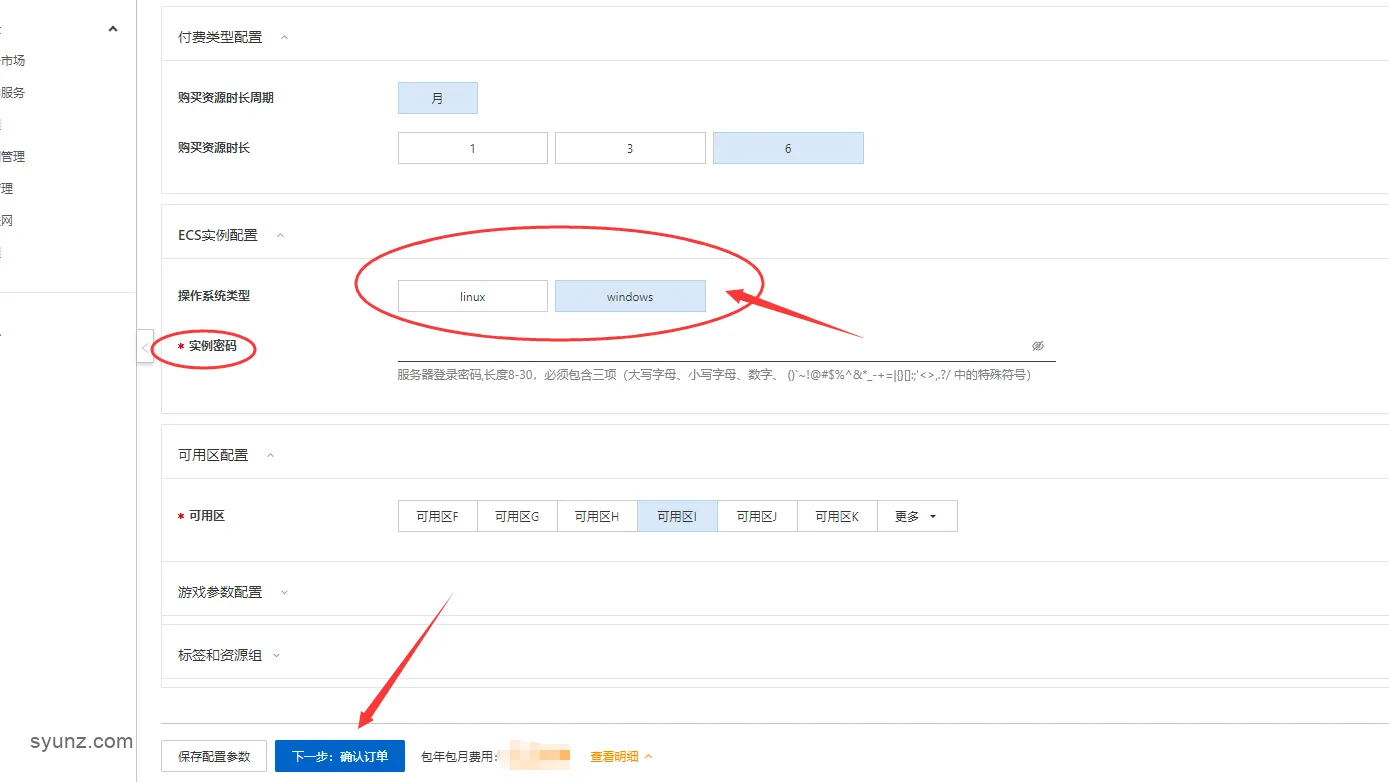Open the 更多 availability zone dropdown
The image size is (1389, 782).
click(x=917, y=516)
